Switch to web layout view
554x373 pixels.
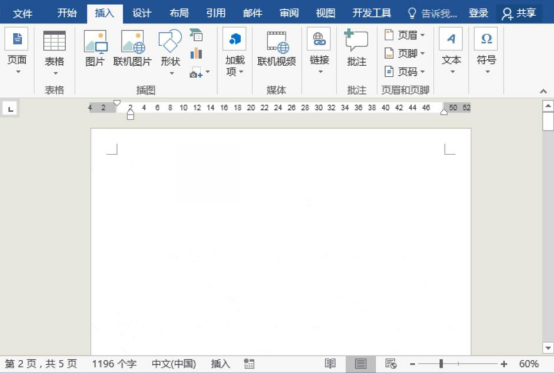[391, 363]
